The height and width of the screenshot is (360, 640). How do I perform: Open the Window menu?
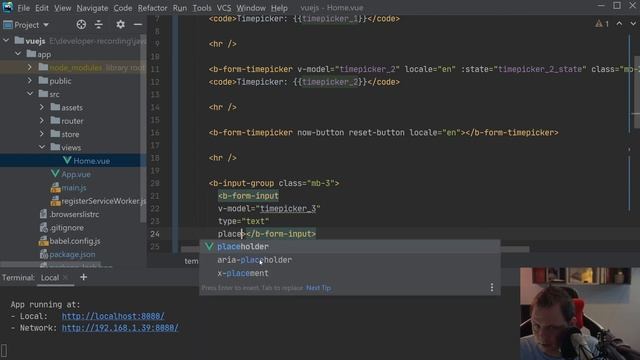[251, 8]
